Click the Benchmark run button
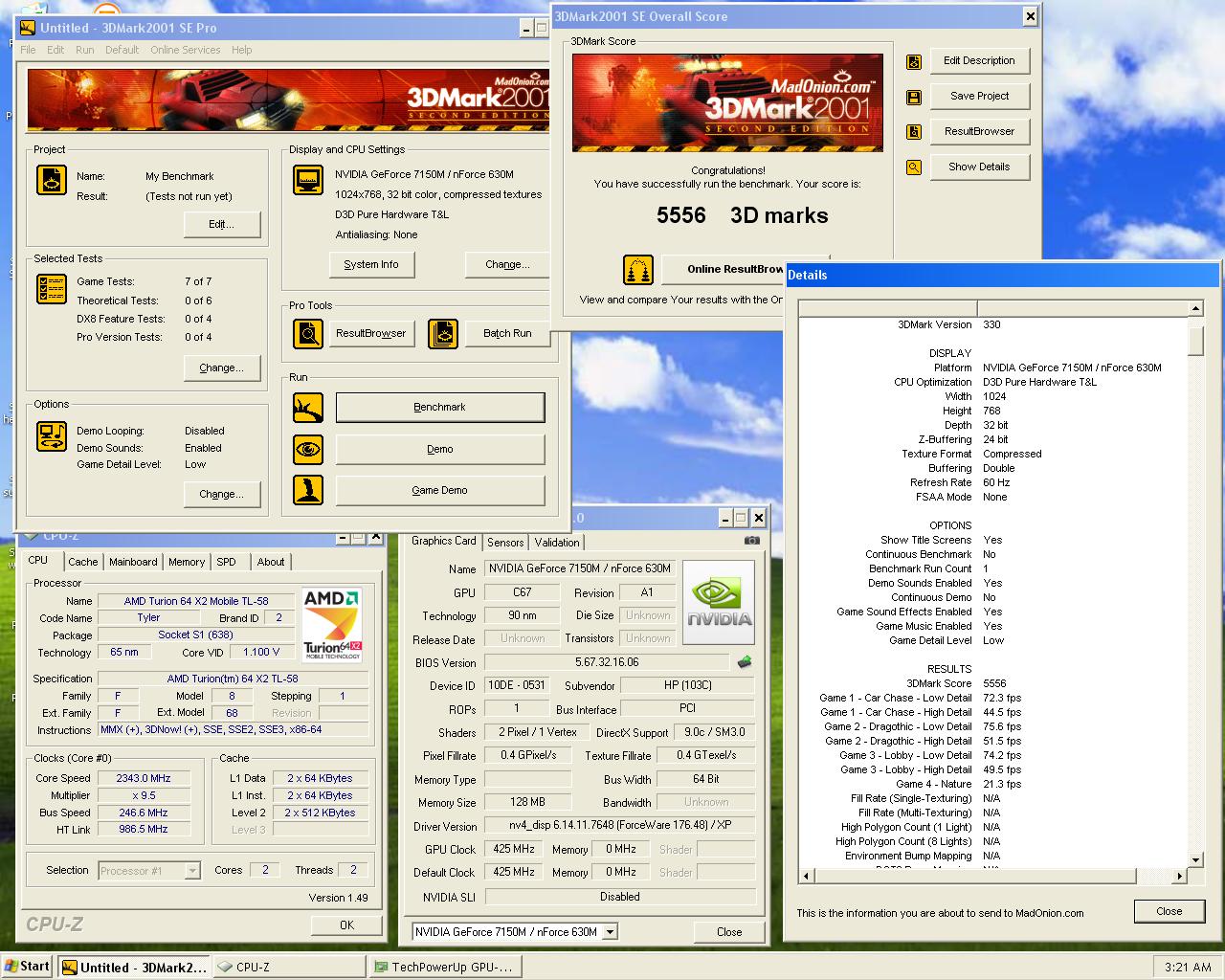 tap(440, 408)
